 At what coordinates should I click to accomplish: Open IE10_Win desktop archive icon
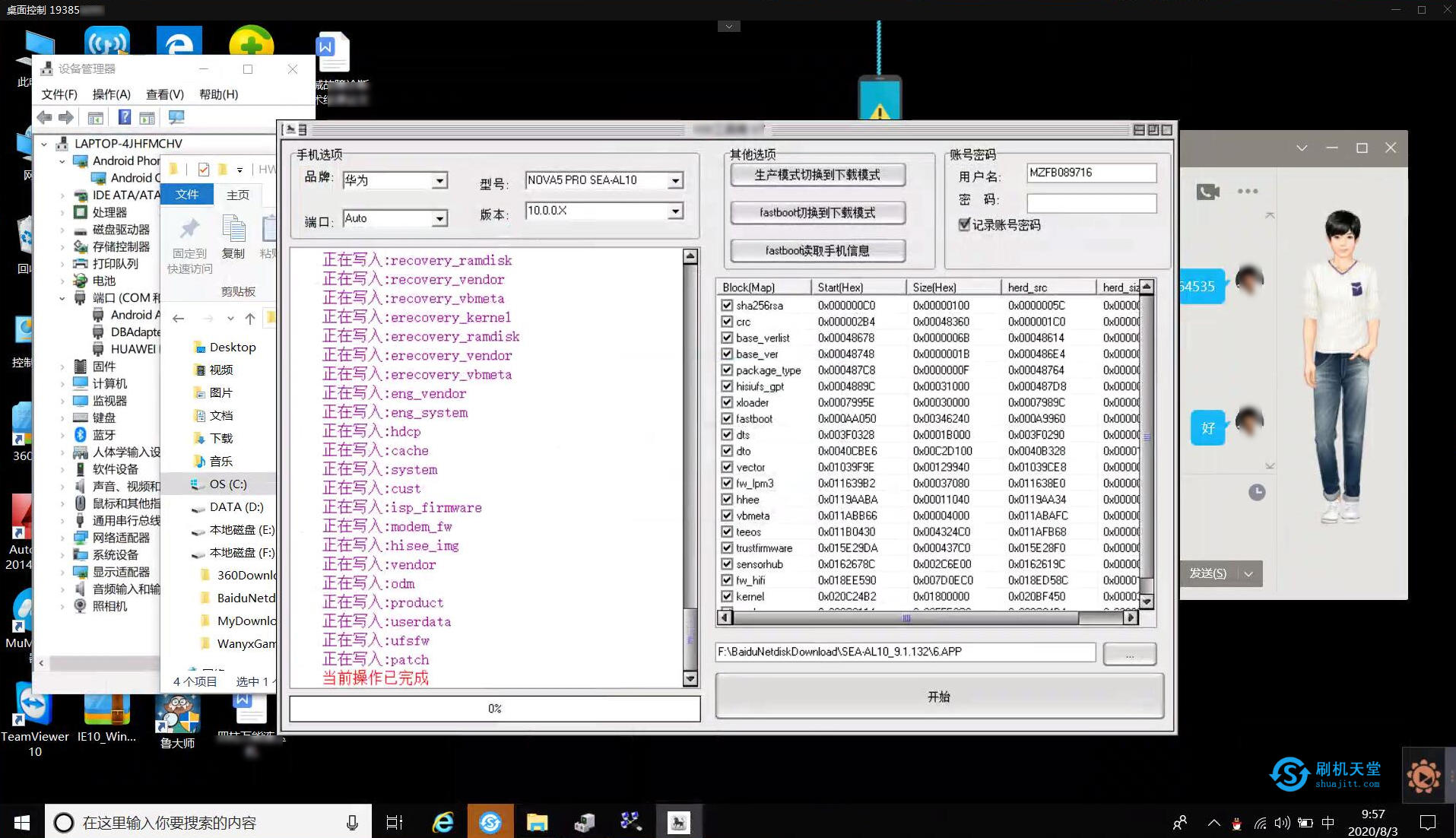(107, 718)
